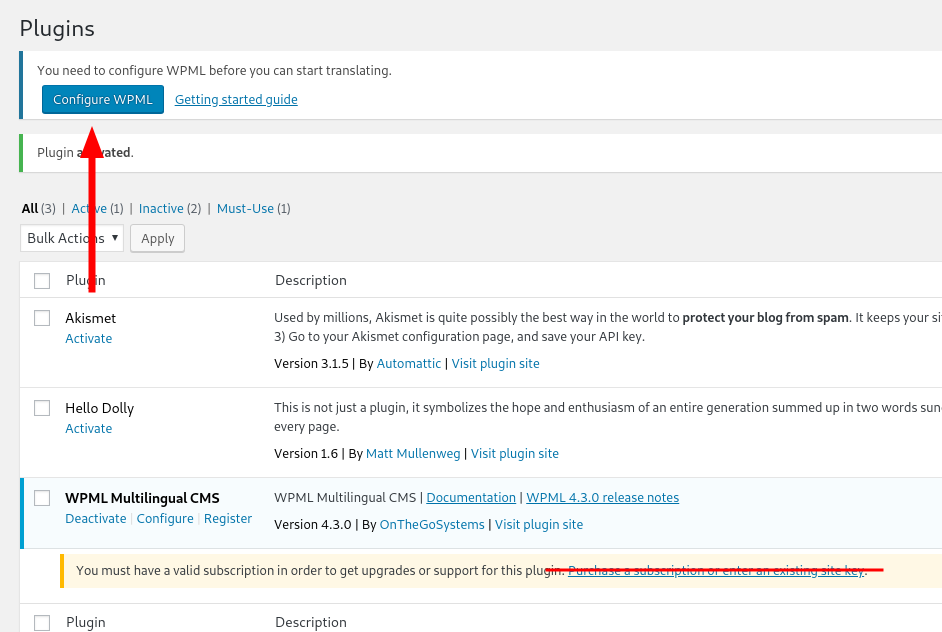Open the WPML Documentation link
The height and width of the screenshot is (632, 942).
click(471, 498)
